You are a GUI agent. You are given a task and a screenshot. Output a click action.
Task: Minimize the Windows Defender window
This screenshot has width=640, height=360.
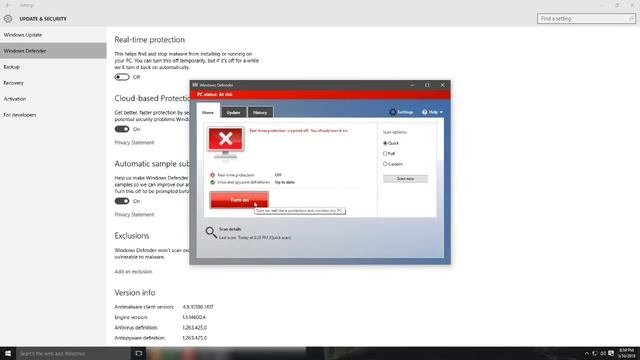tap(412, 85)
